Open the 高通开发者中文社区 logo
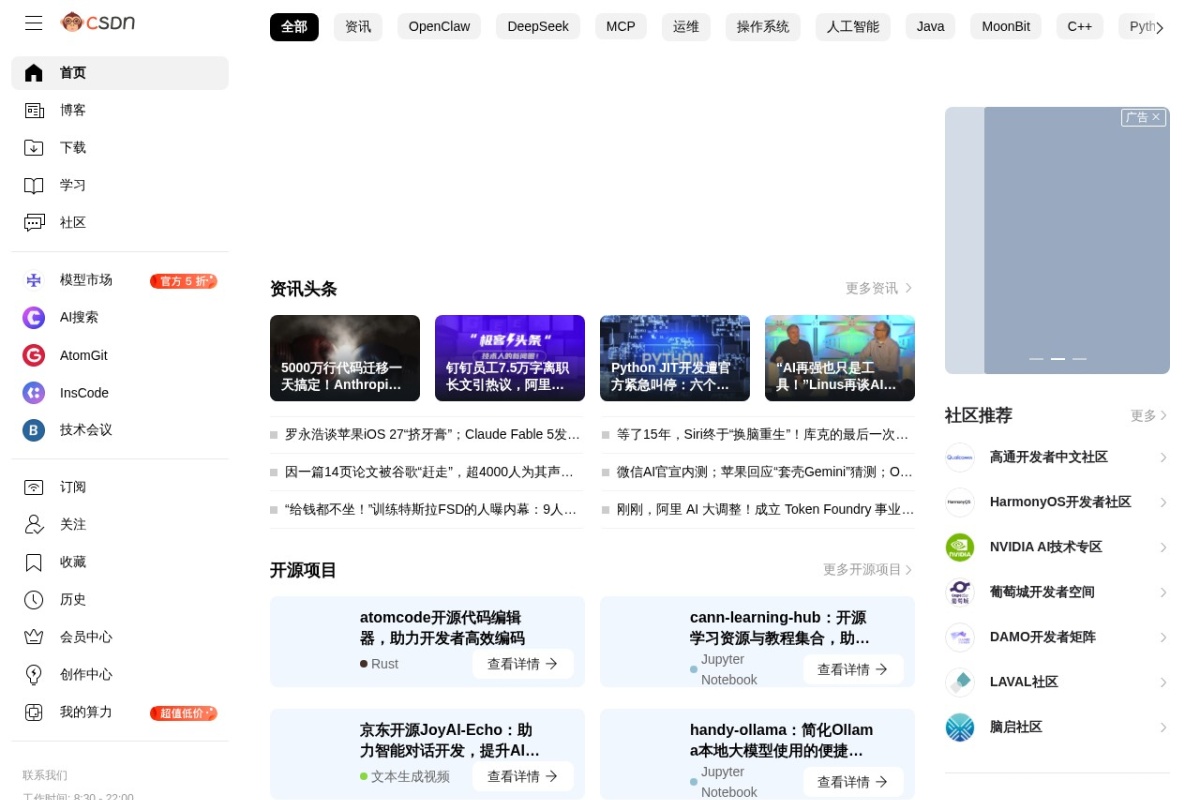The width and height of the screenshot is (1200, 800). pyautogui.click(x=960, y=457)
